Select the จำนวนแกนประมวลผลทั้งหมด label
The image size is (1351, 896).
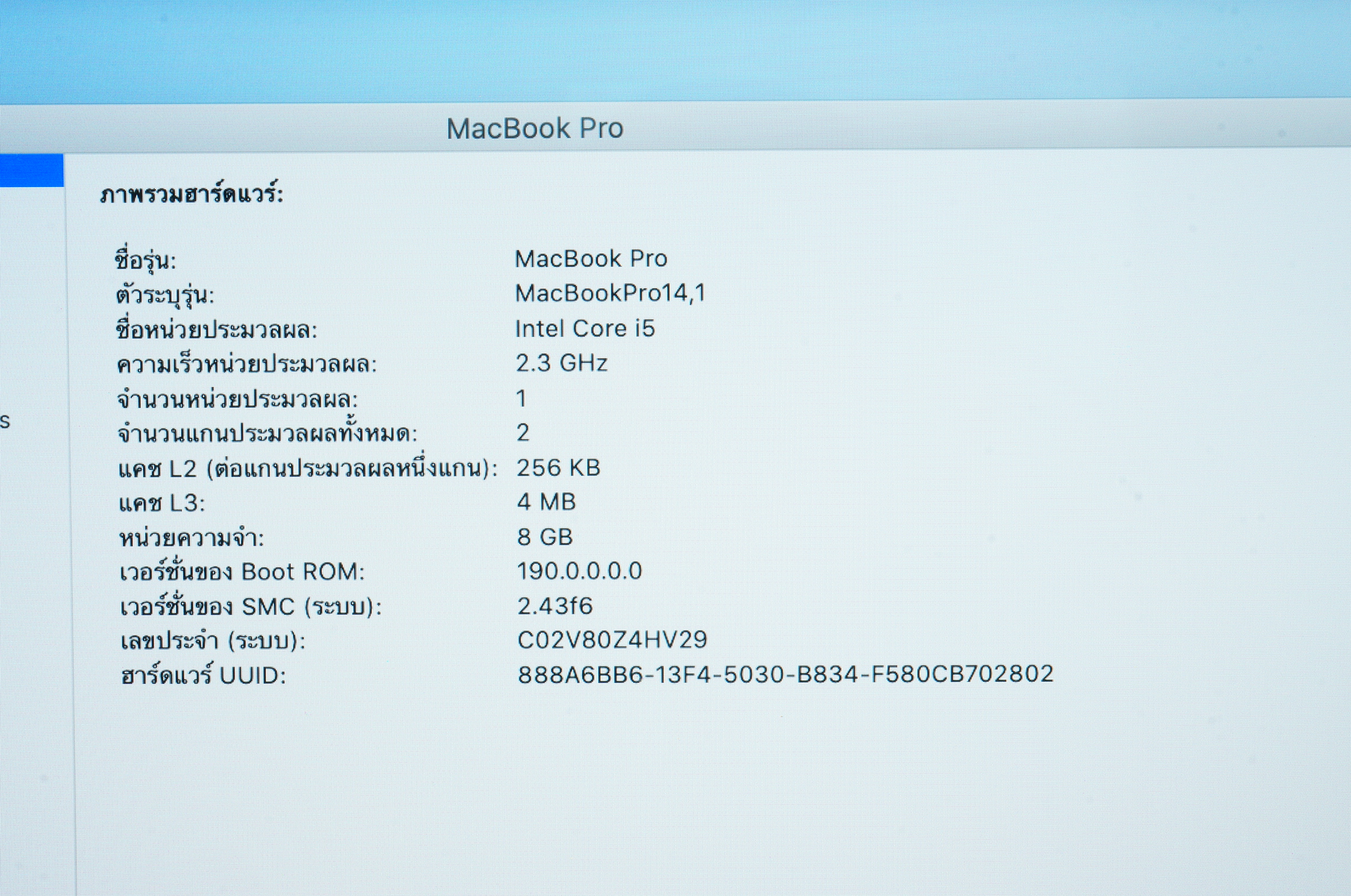click(268, 433)
